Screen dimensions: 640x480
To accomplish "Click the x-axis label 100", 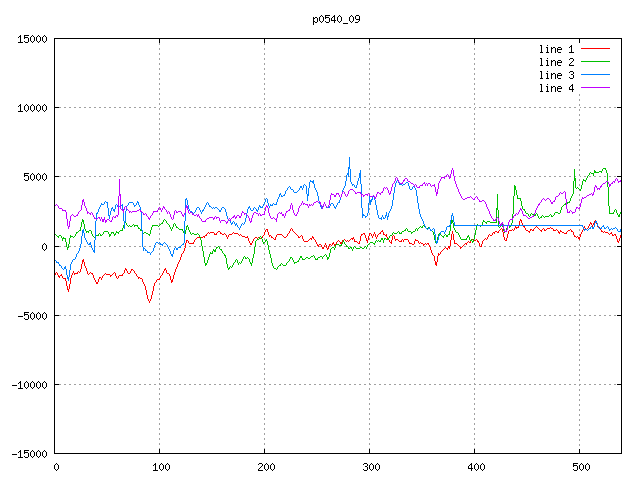I will pos(161,467).
